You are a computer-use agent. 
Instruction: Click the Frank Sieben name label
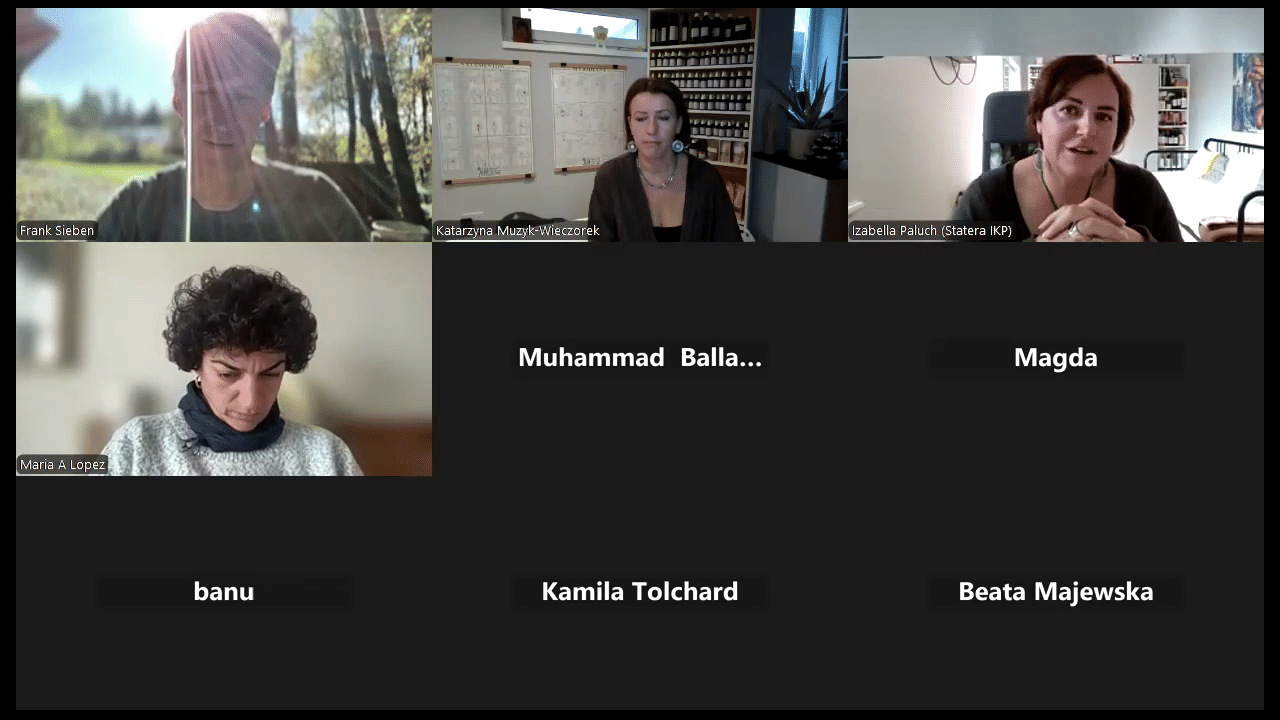tap(57, 231)
